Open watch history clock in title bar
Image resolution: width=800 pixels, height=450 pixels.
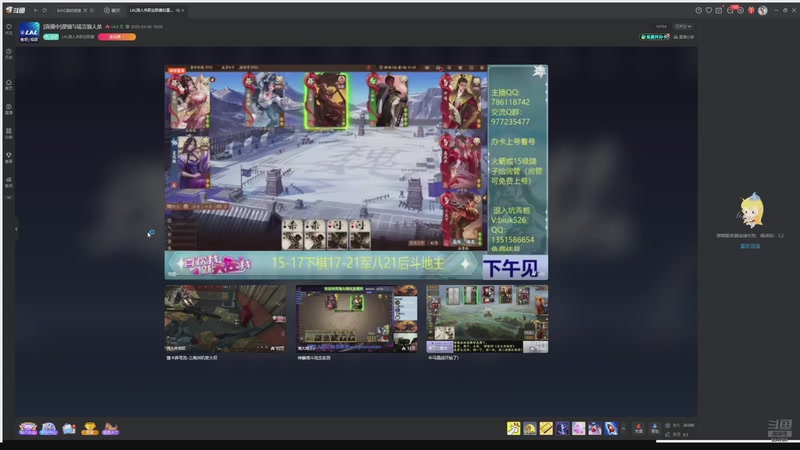pos(698,10)
